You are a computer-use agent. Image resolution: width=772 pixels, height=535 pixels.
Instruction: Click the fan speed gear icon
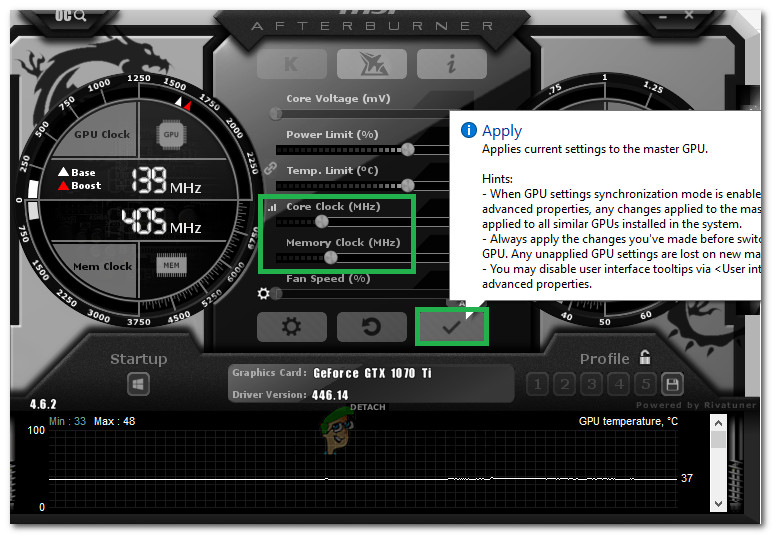point(263,294)
